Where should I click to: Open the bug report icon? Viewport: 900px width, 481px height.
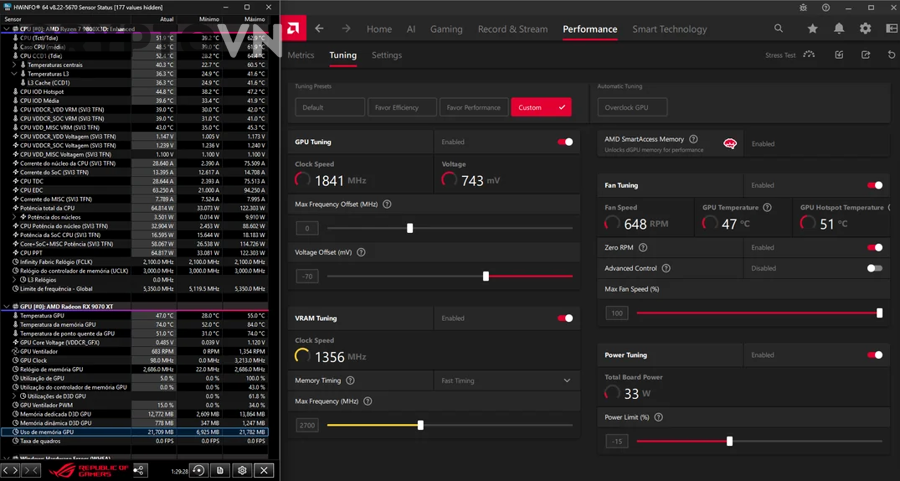(x=803, y=7)
